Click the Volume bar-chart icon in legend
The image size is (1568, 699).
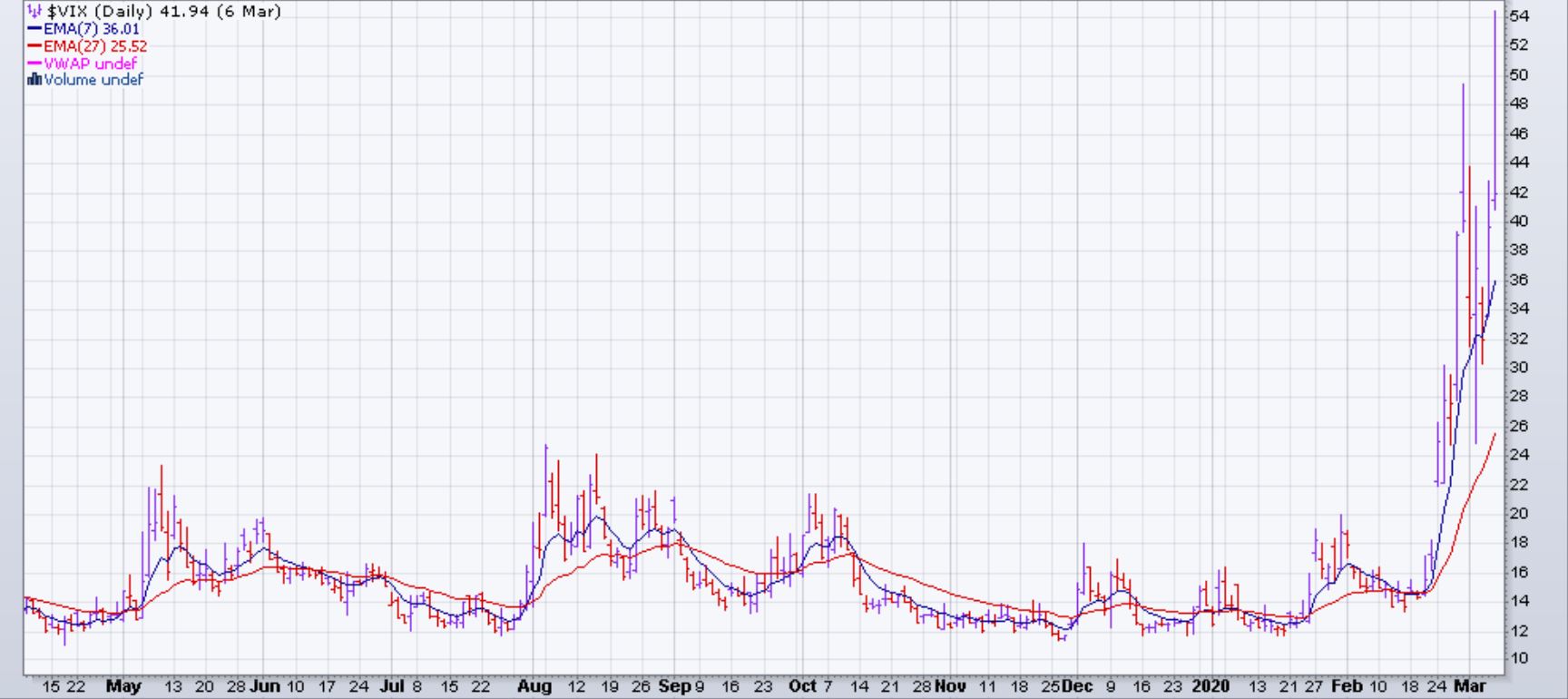coord(34,80)
